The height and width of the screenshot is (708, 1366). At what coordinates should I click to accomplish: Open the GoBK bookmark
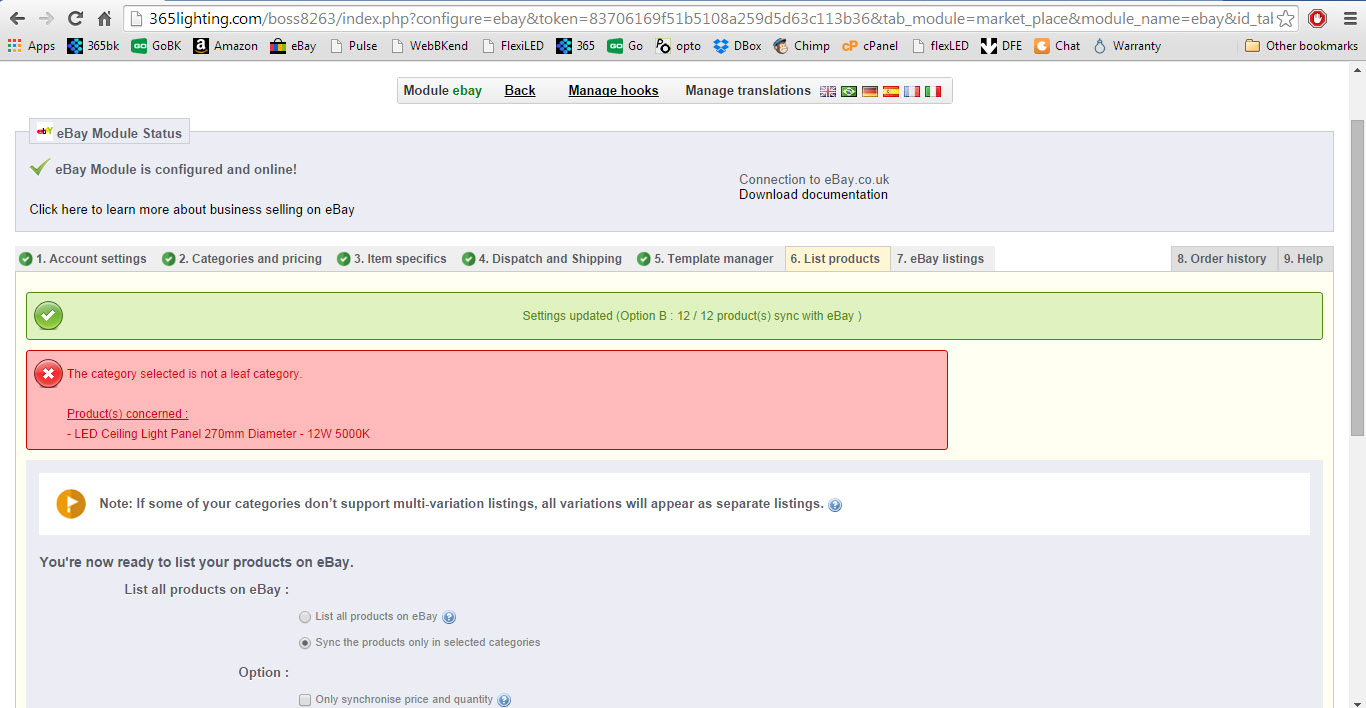[x=157, y=46]
